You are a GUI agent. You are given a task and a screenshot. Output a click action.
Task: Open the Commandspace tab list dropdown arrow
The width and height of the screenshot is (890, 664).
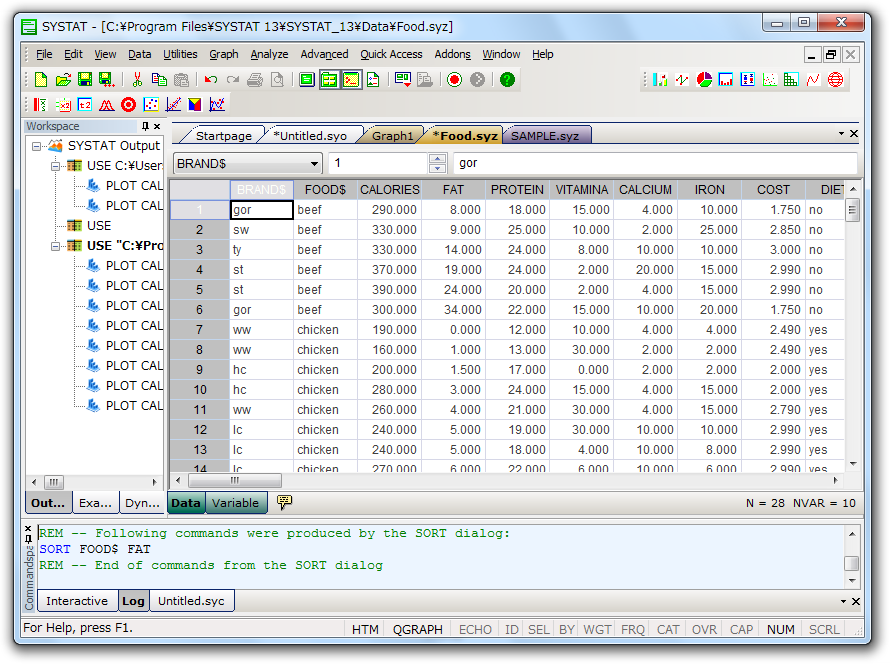click(x=843, y=601)
